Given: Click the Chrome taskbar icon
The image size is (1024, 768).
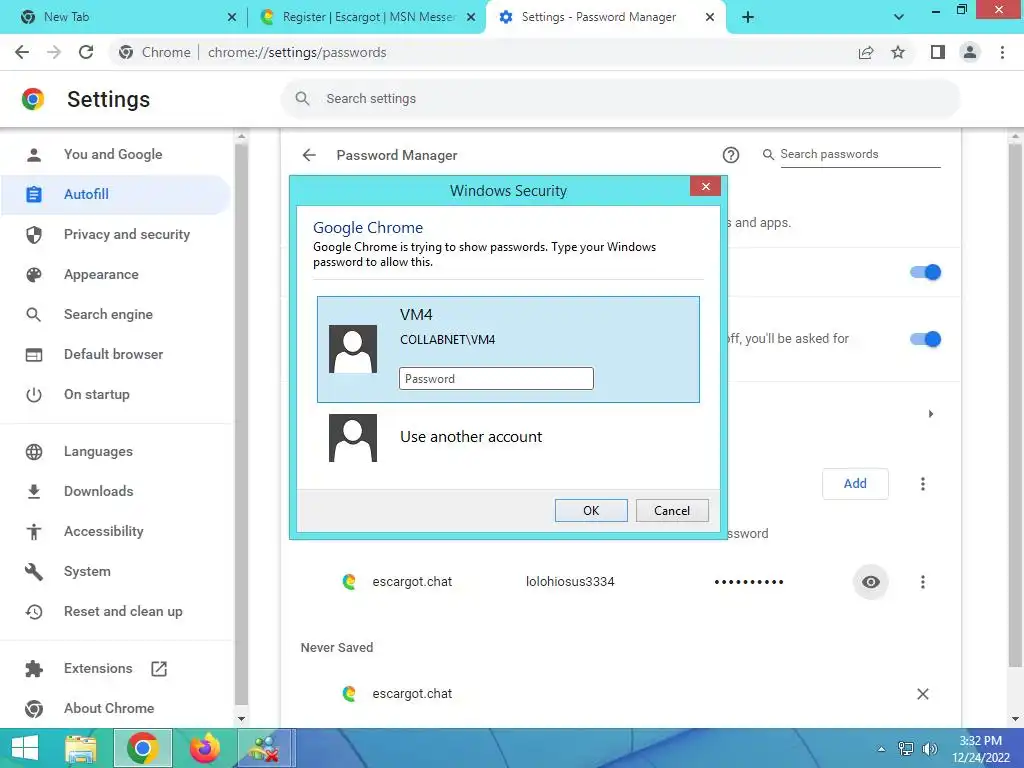Looking at the screenshot, I should click(x=143, y=748).
